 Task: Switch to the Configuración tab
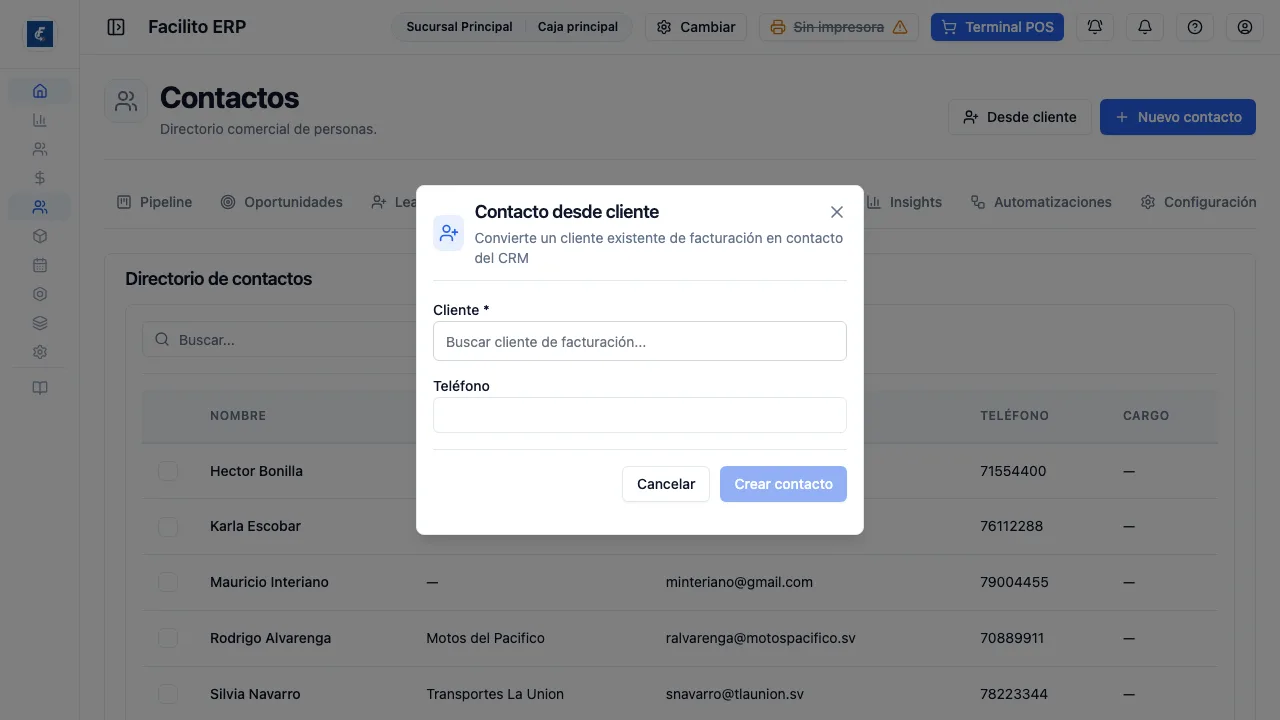tap(1198, 202)
